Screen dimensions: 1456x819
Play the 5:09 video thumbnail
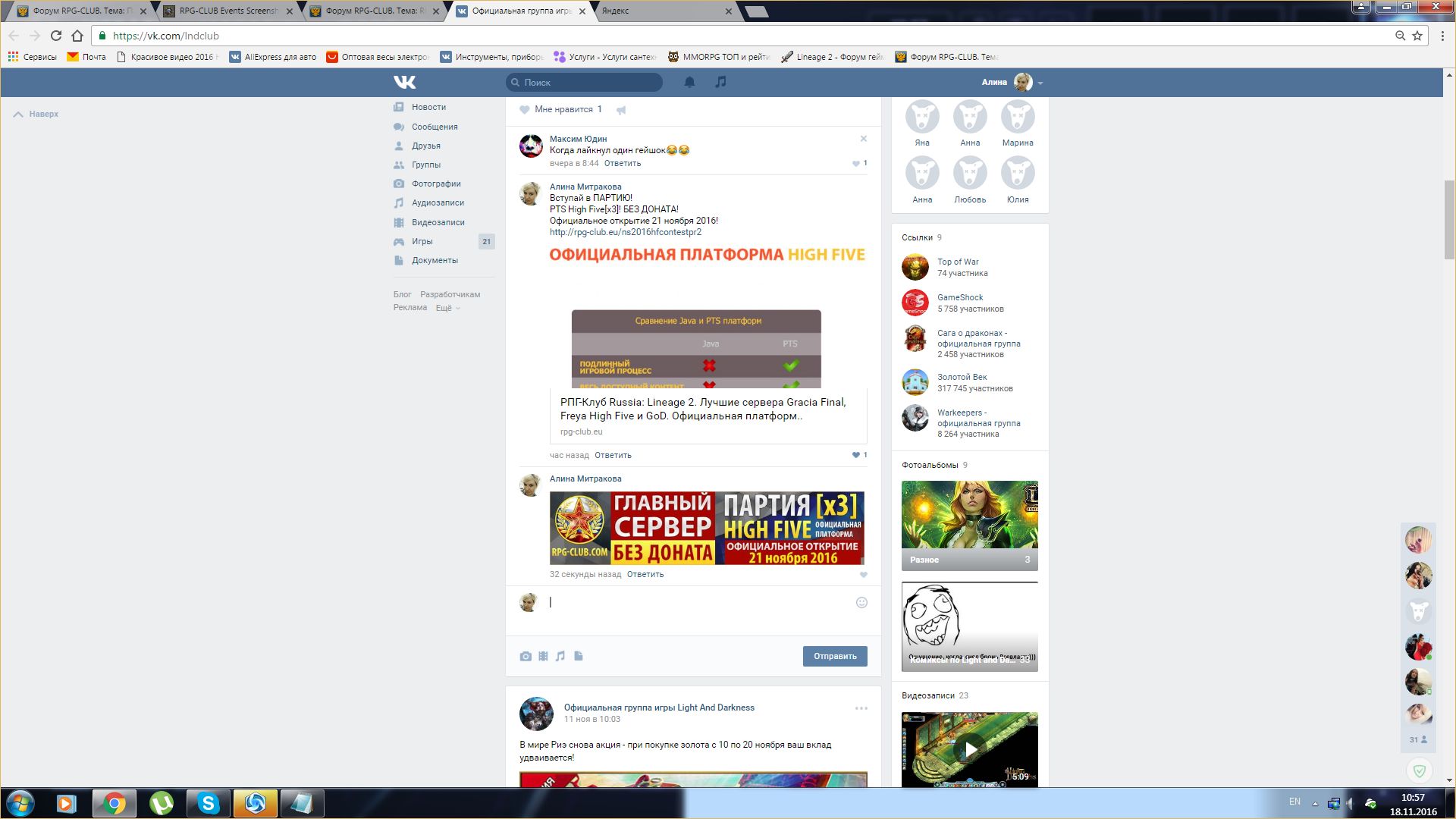pyautogui.click(x=970, y=750)
